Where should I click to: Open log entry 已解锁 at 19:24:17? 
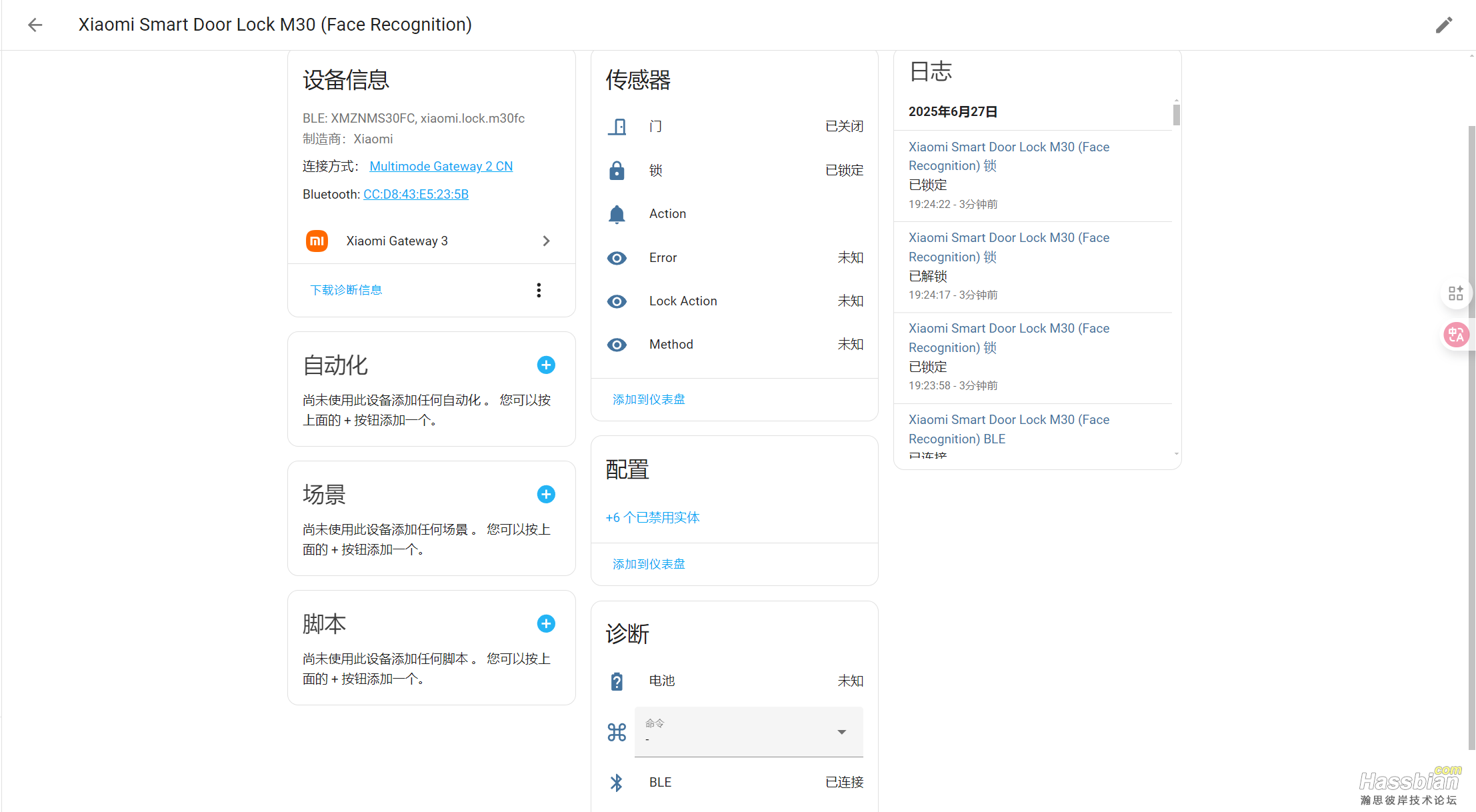pyautogui.click(x=1033, y=267)
